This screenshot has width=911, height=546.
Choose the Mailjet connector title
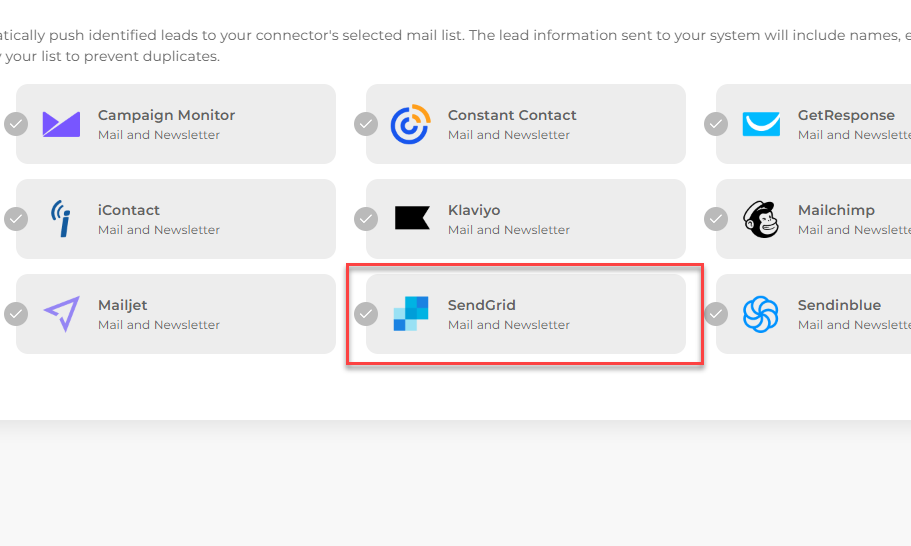click(123, 306)
